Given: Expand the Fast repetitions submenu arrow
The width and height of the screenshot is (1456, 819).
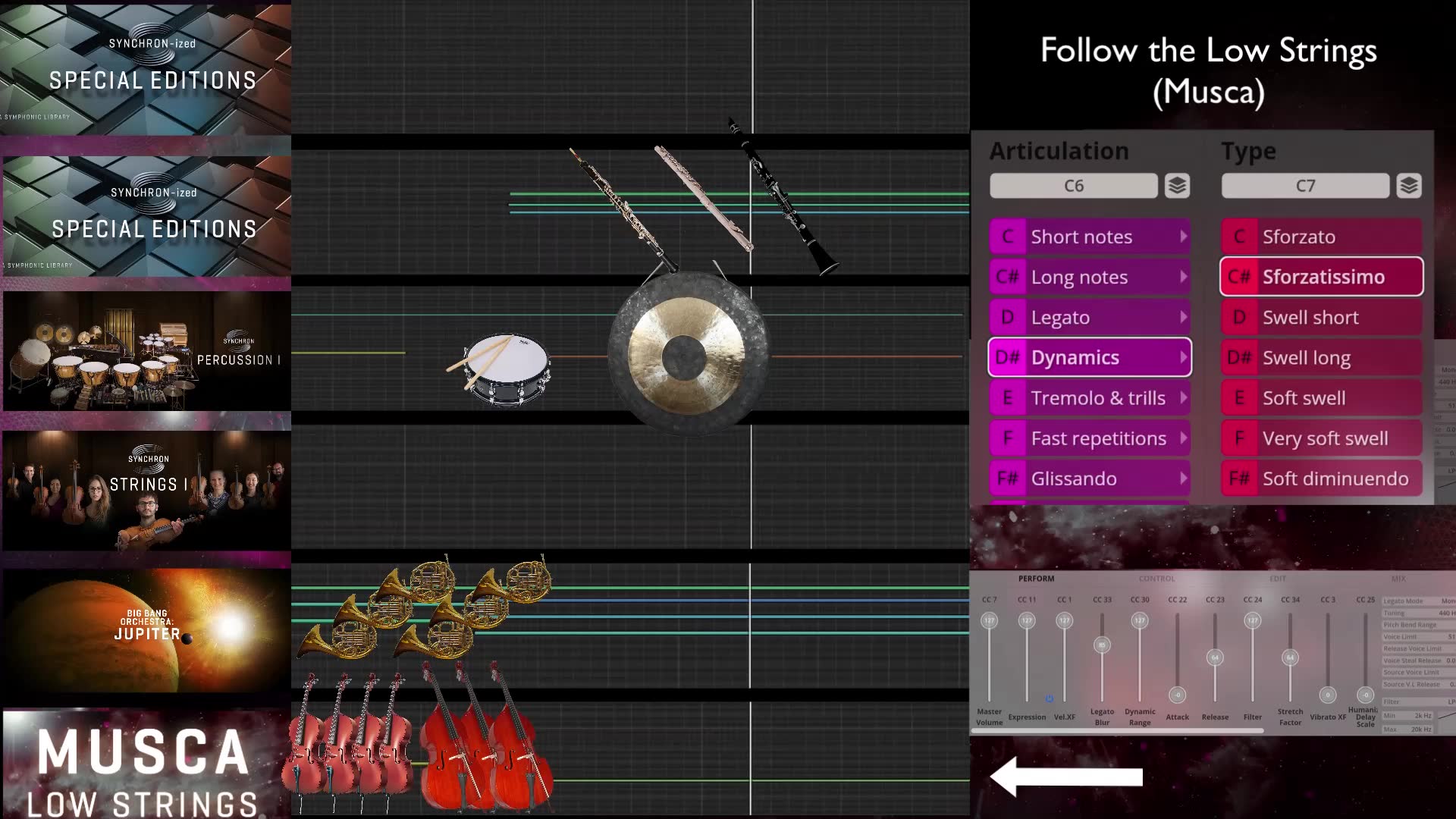Looking at the screenshot, I should pyautogui.click(x=1183, y=437).
